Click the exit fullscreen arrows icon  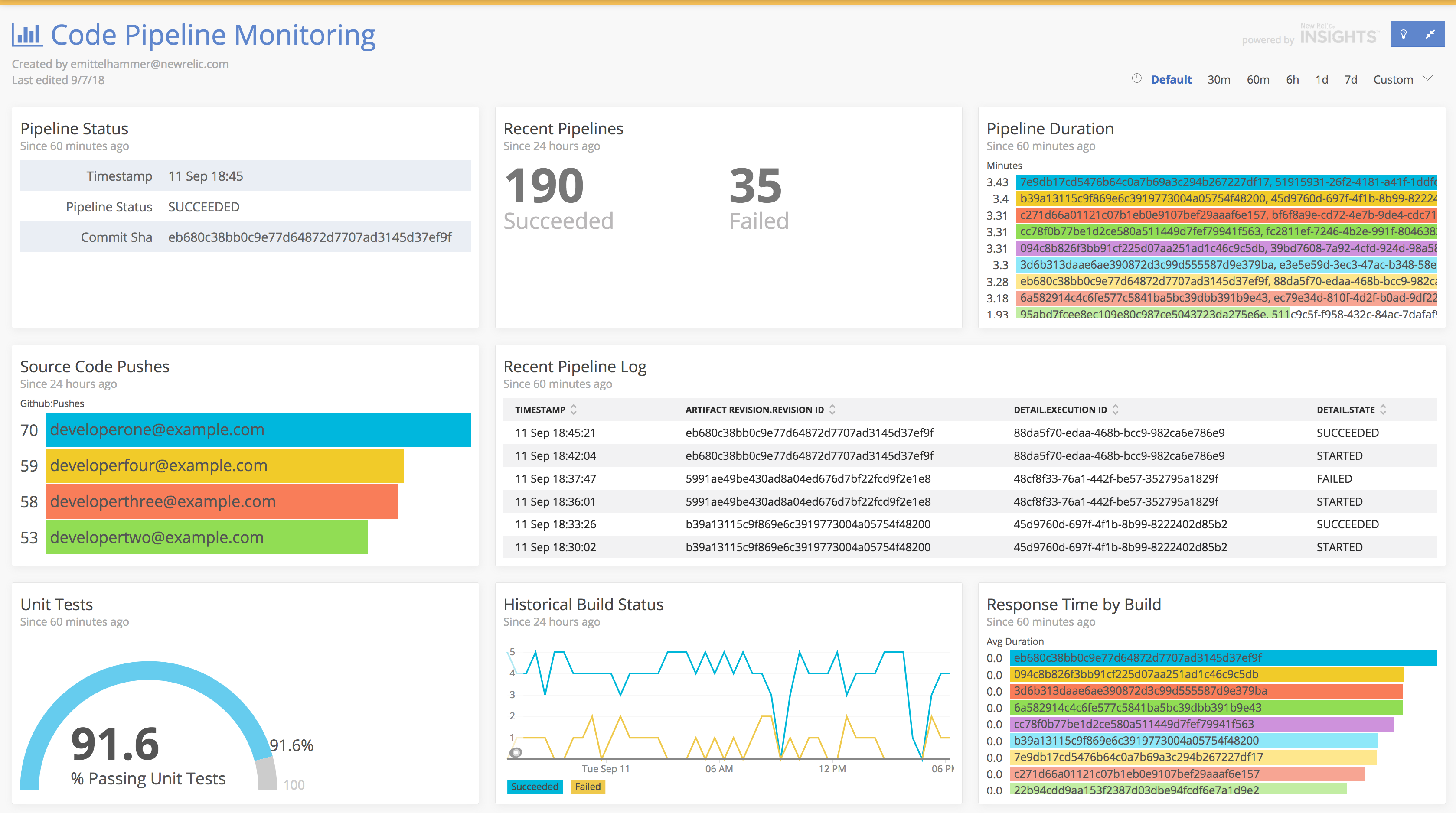1430,35
